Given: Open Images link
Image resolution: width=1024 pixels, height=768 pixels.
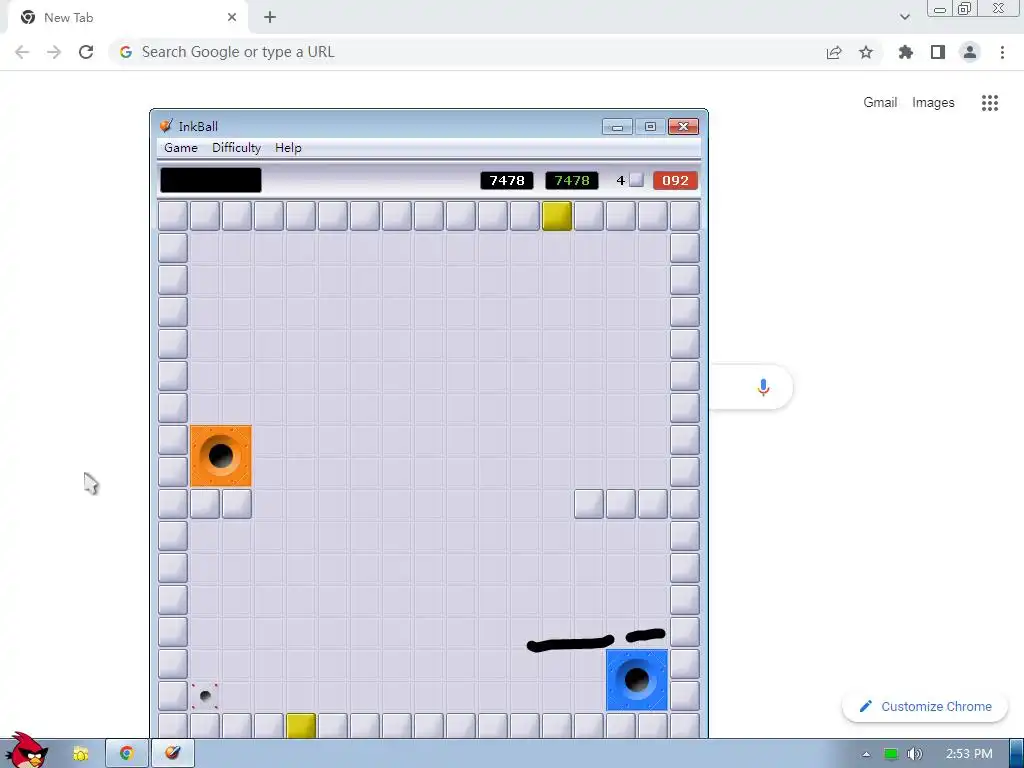Looking at the screenshot, I should (933, 103).
